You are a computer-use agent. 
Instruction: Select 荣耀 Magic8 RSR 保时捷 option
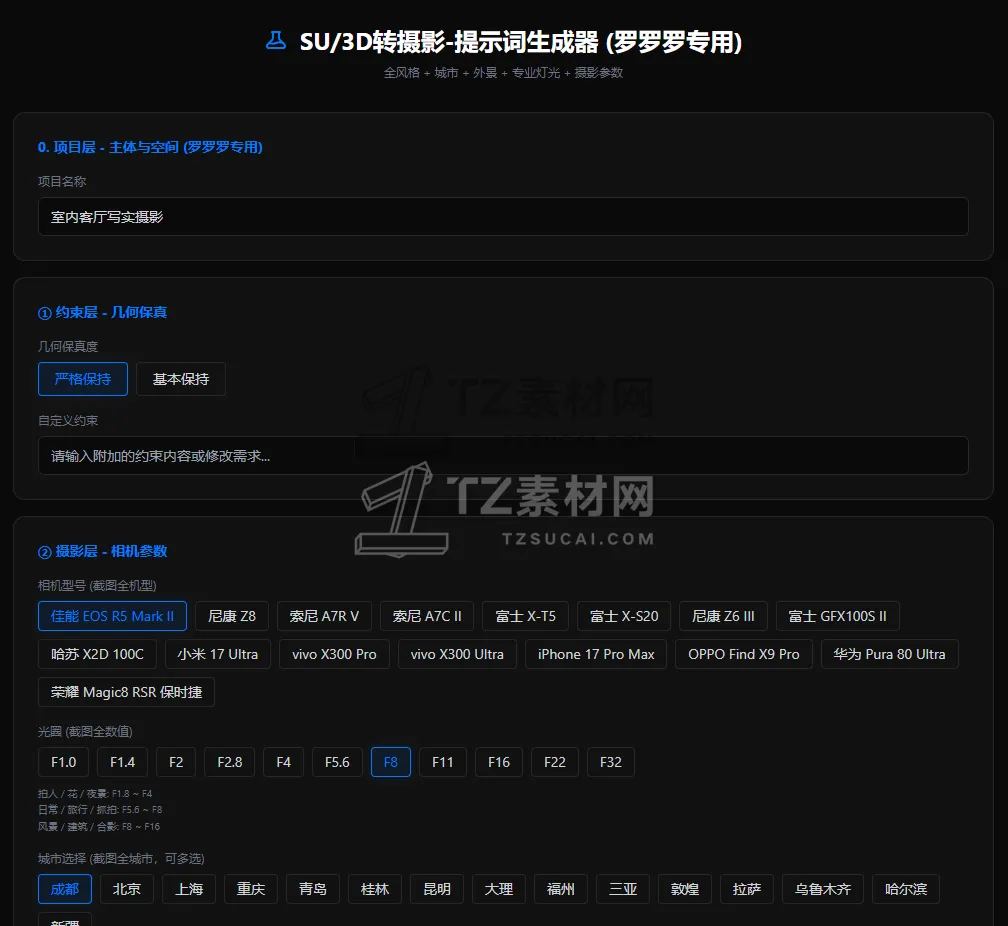coord(126,692)
